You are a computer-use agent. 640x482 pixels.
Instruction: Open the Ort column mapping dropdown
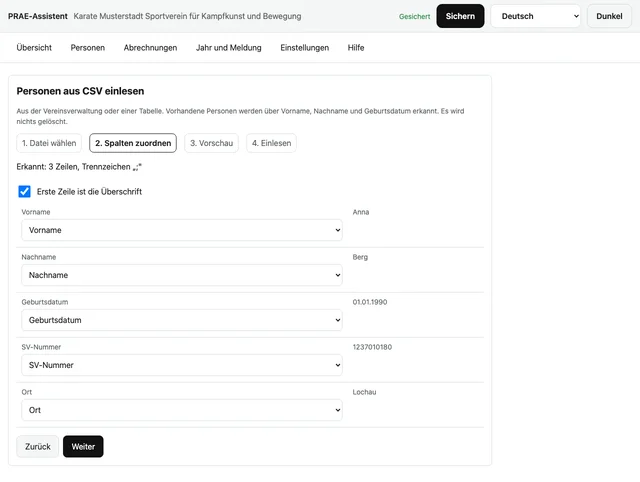(x=182, y=410)
